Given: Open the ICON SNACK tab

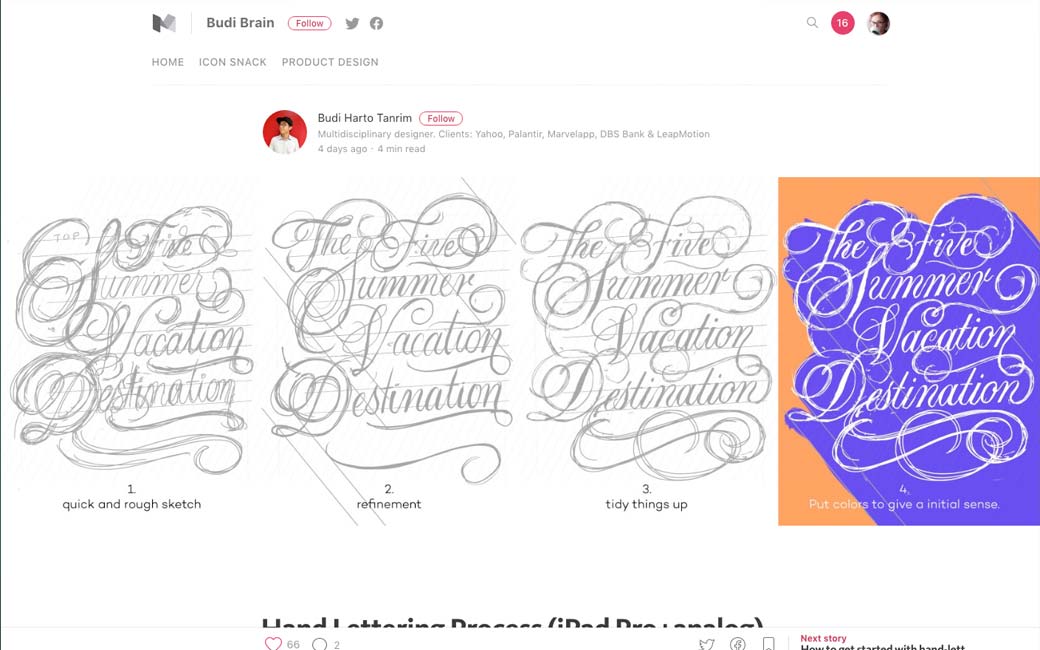Looking at the screenshot, I should (233, 62).
